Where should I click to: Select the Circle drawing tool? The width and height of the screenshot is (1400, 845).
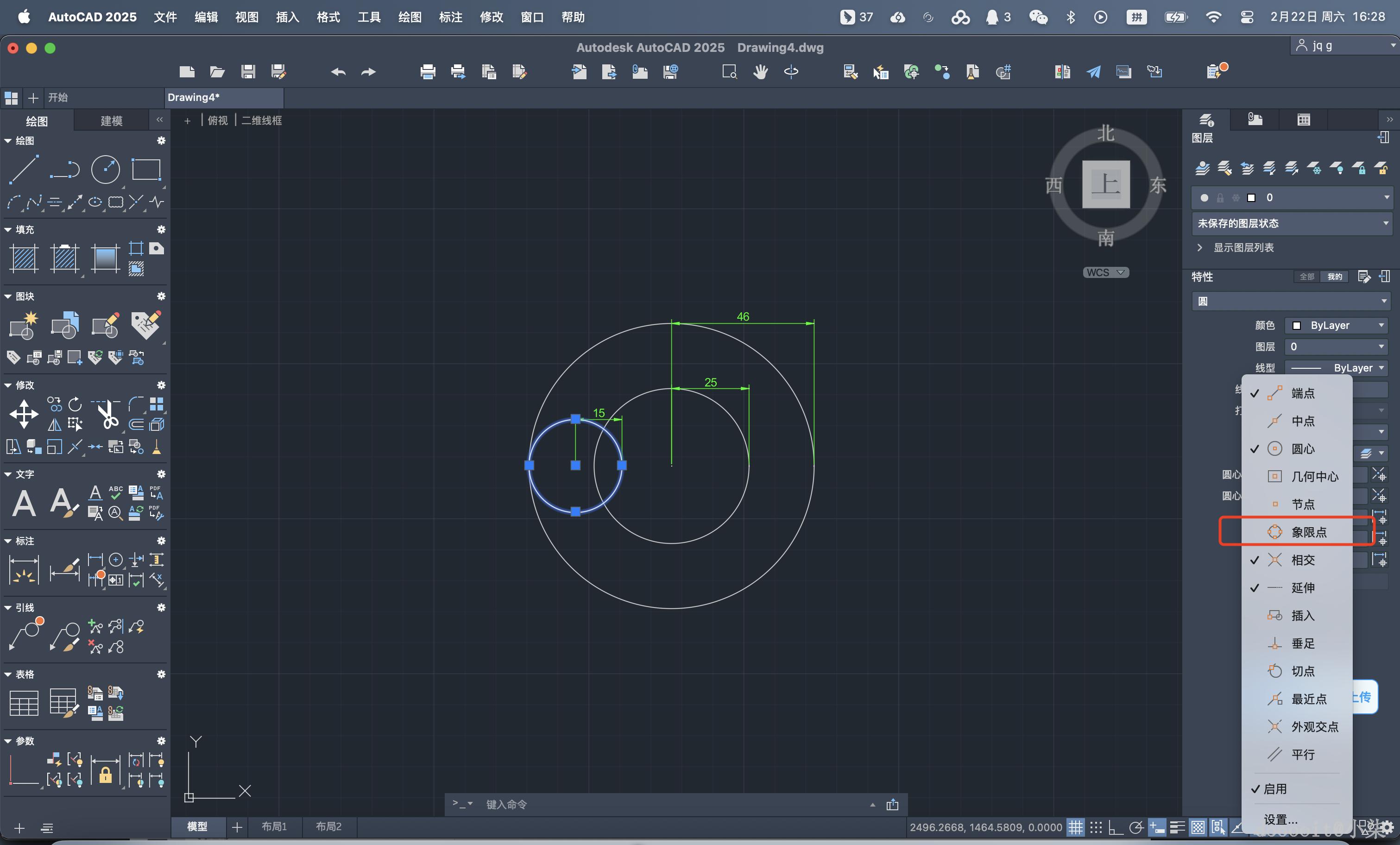point(106,170)
